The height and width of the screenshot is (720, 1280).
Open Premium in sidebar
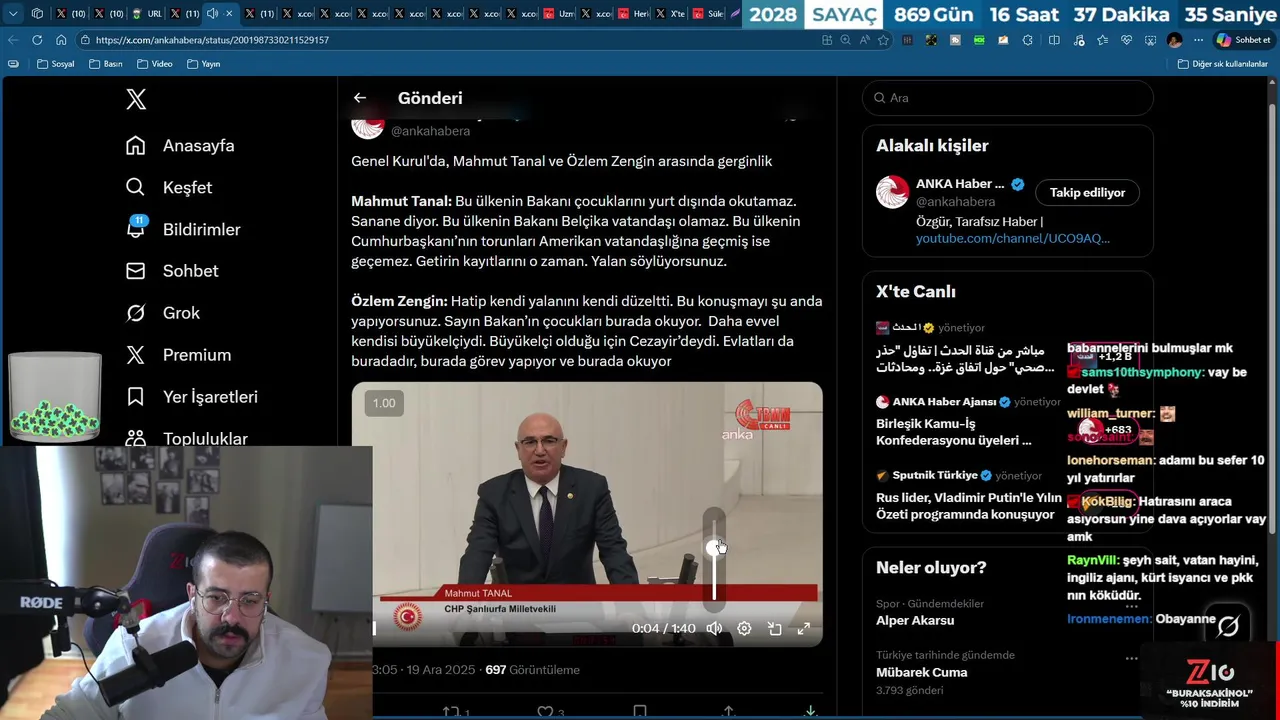178,355
